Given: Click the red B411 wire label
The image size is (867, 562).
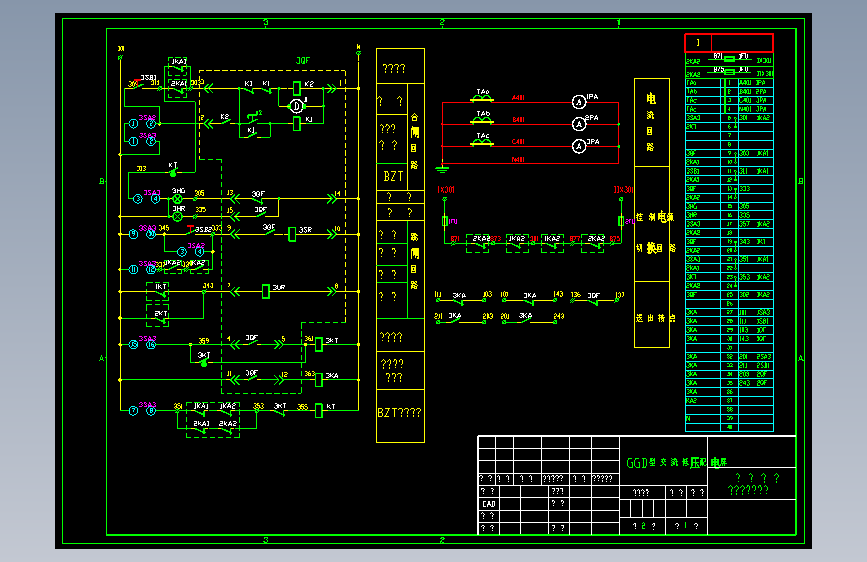Looking at the screenshot, I should coord(518,119).
